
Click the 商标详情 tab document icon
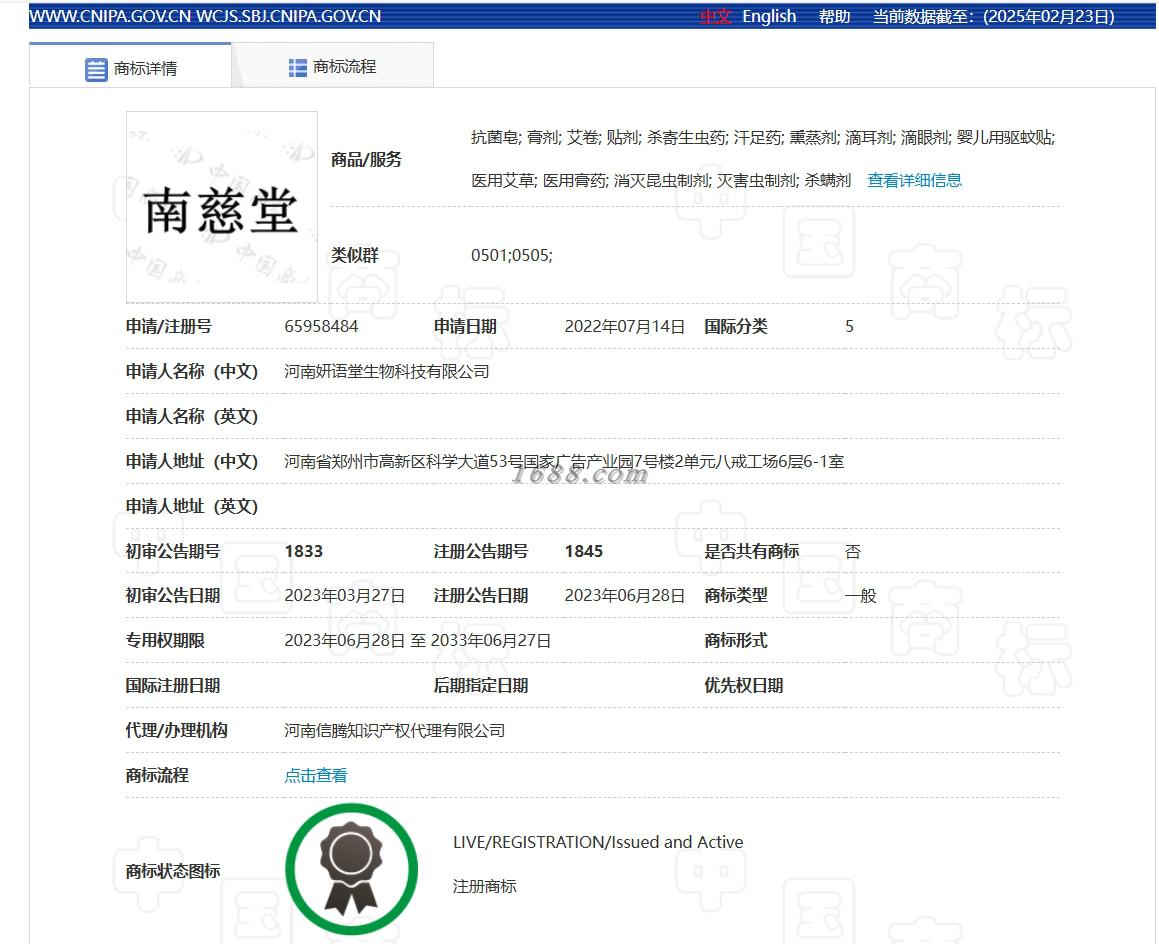click(96, 69)
